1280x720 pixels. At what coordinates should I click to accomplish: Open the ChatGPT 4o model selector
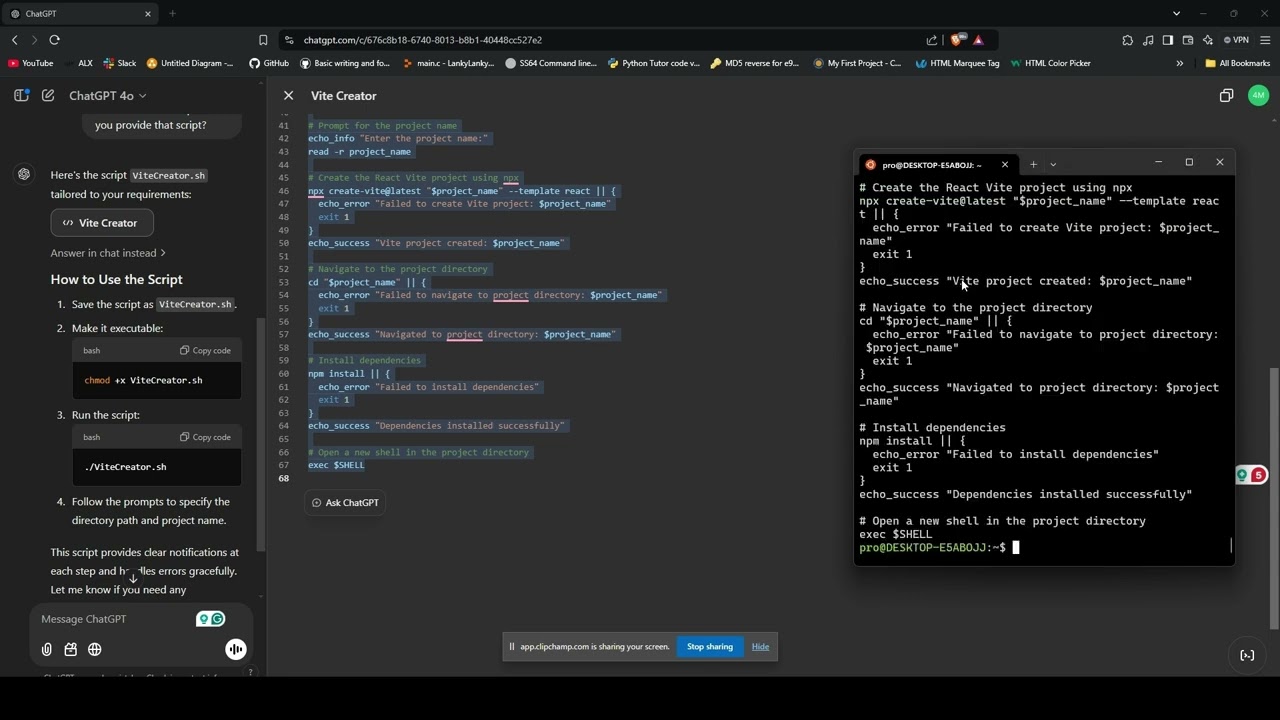tap(108, 95)
